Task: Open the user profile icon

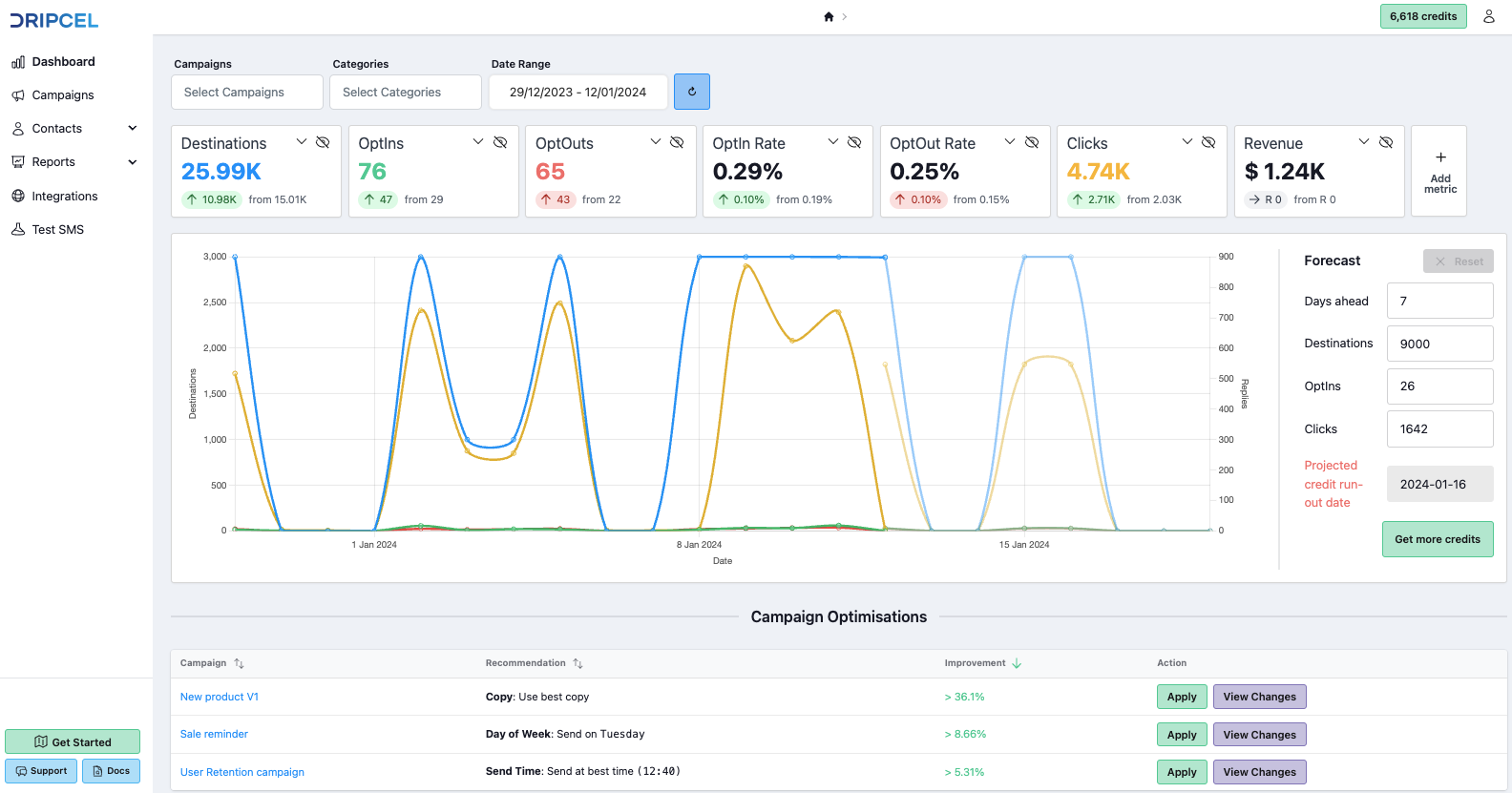Action: click(1488, 16)
